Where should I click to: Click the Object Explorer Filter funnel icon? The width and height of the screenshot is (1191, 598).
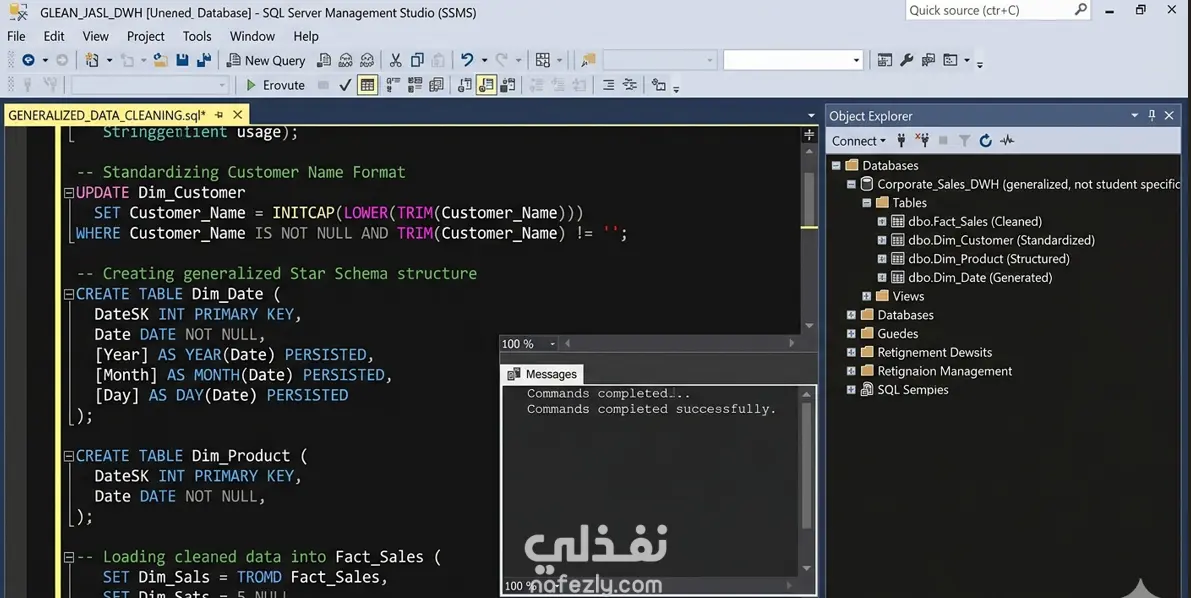(965, 141)
